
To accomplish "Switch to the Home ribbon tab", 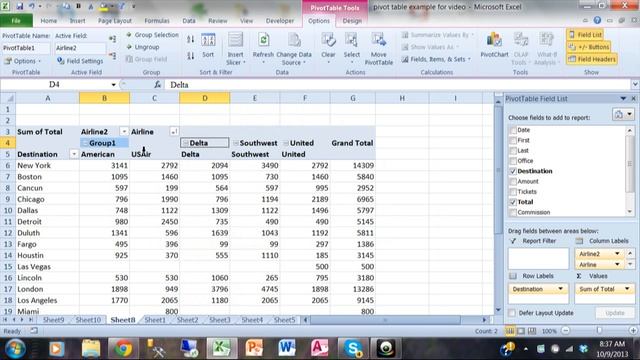I will (x=49, y=20).
